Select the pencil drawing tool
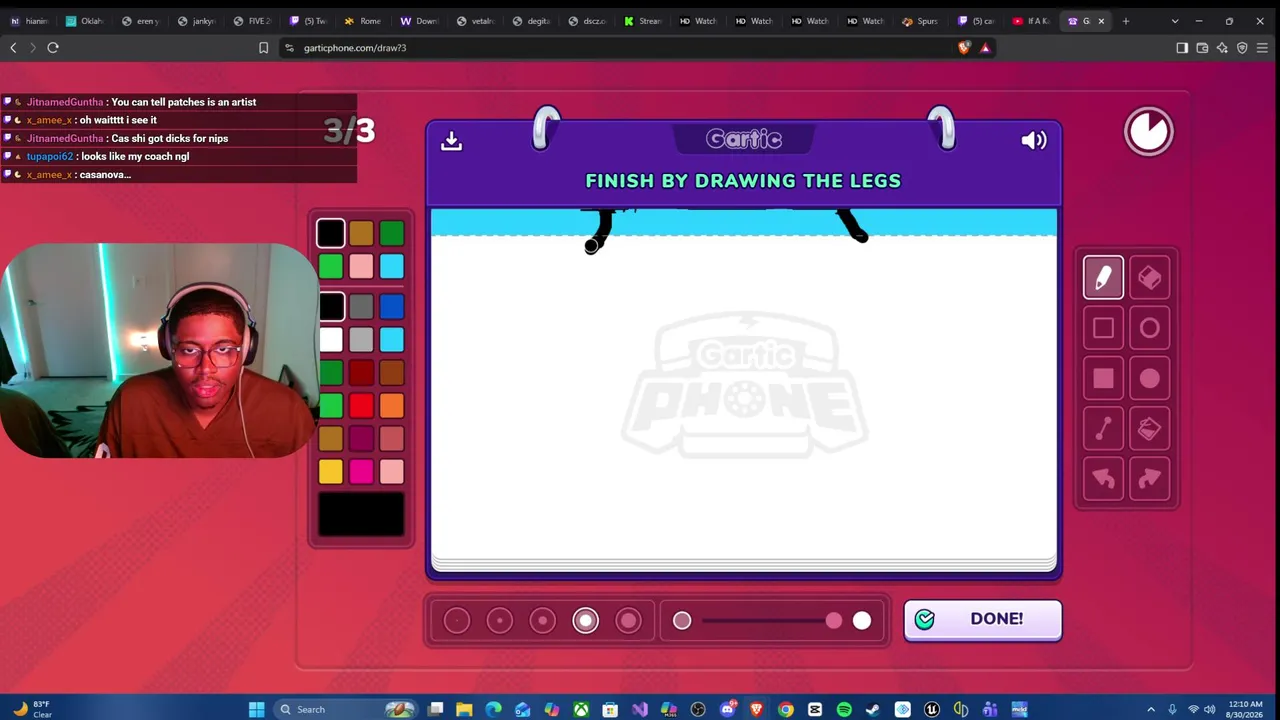Screen dimensions: 1280x720 click(1103, 278)
